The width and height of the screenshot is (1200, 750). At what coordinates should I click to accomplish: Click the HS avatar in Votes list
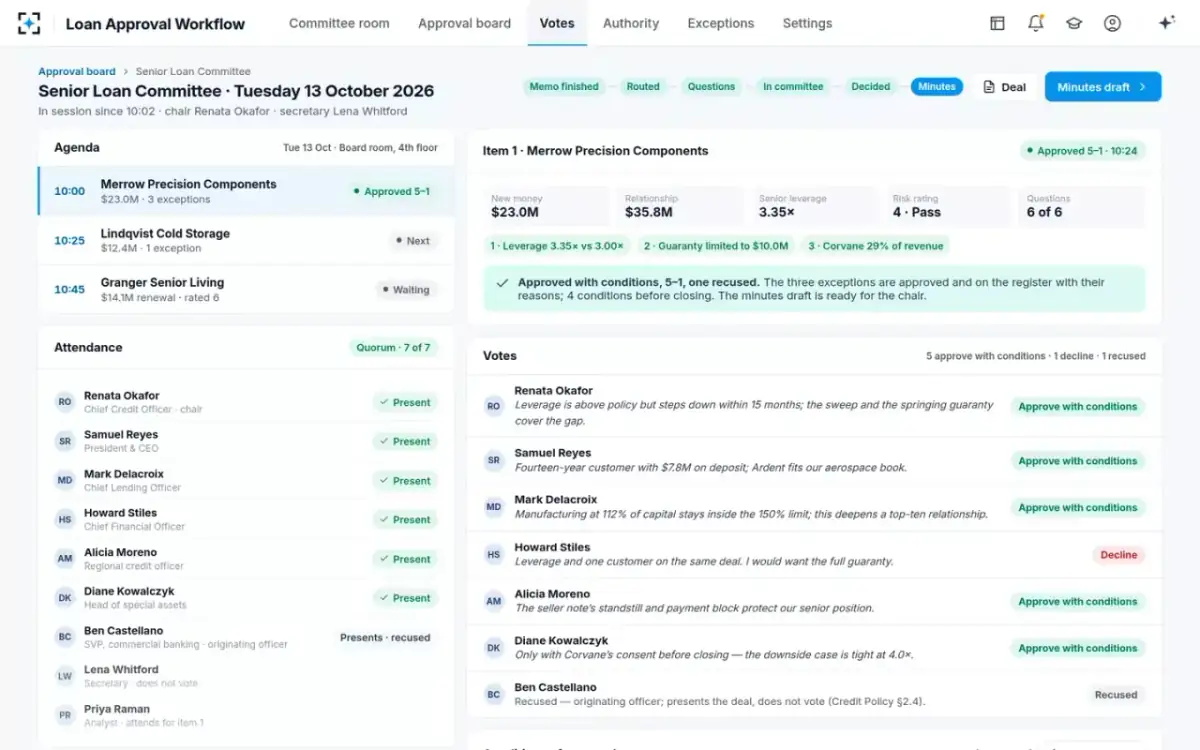tap(494, 554)
